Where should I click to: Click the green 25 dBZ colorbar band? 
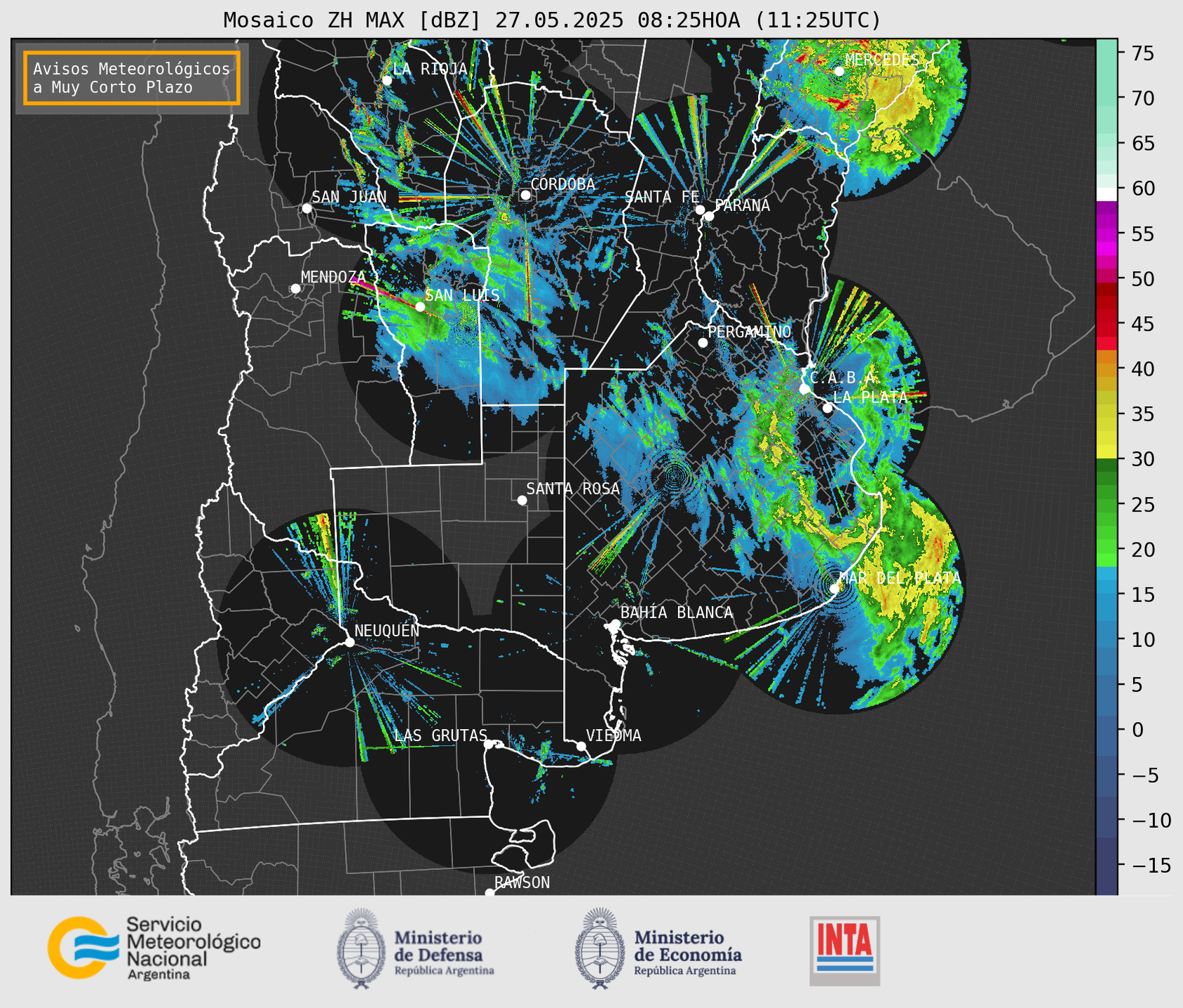tap(1107, 505)
